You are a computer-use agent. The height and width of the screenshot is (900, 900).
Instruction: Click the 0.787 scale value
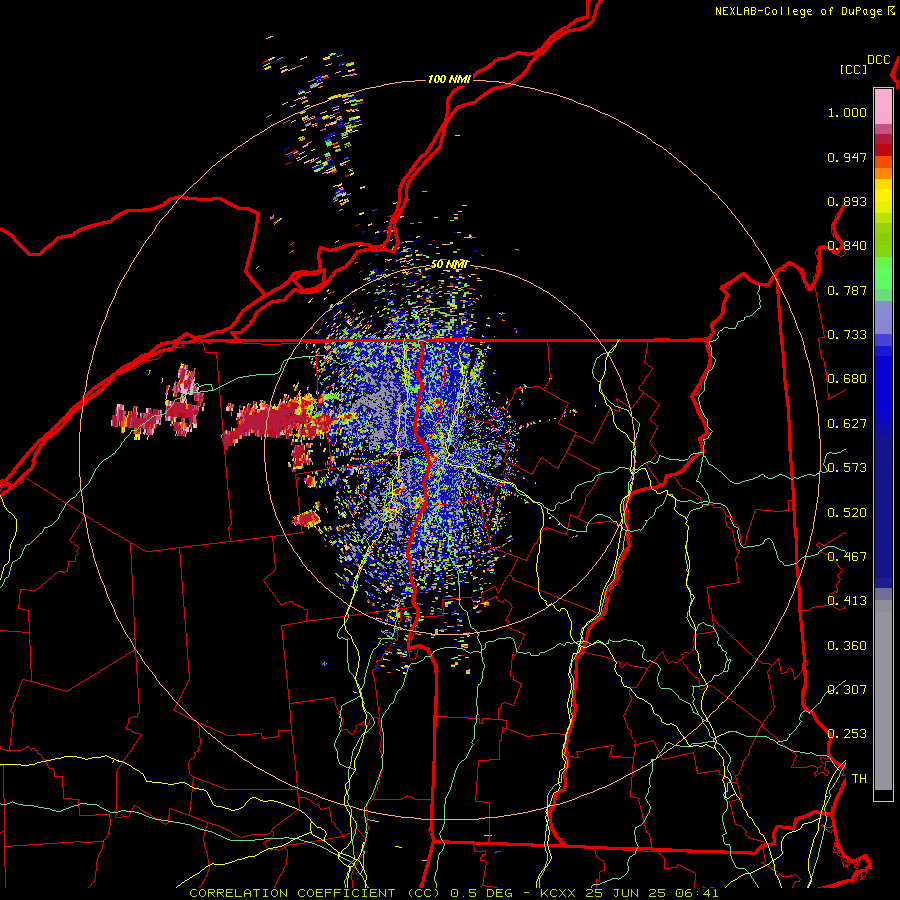(x=847, y=290)
